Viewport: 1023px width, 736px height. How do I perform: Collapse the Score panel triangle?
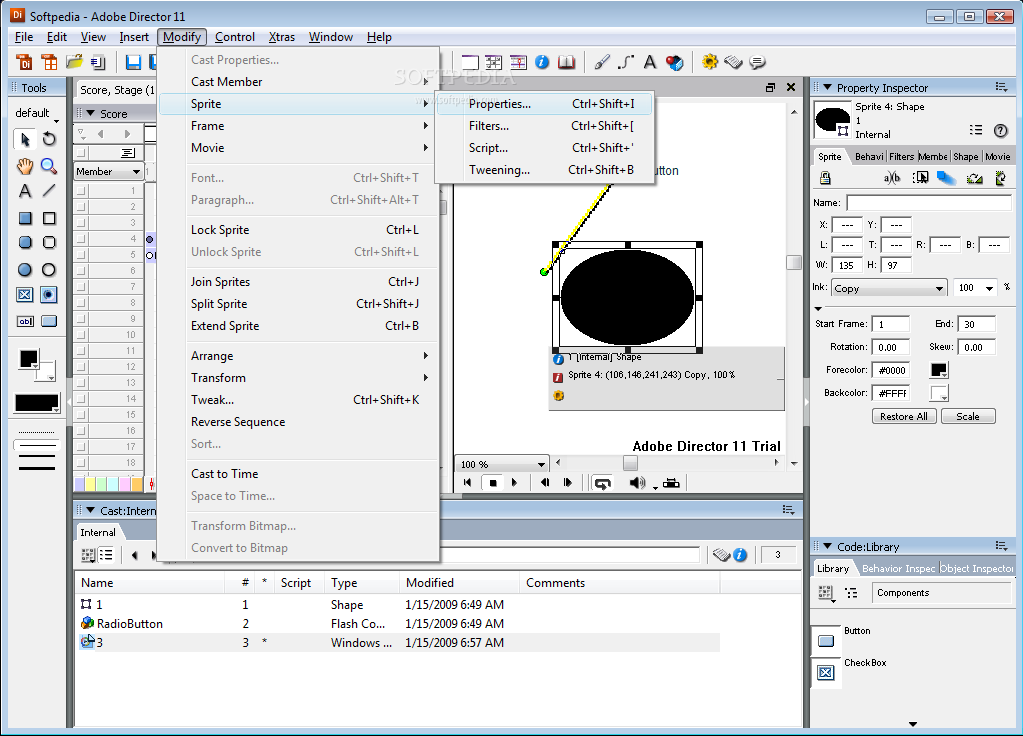[x=91, y=114]
